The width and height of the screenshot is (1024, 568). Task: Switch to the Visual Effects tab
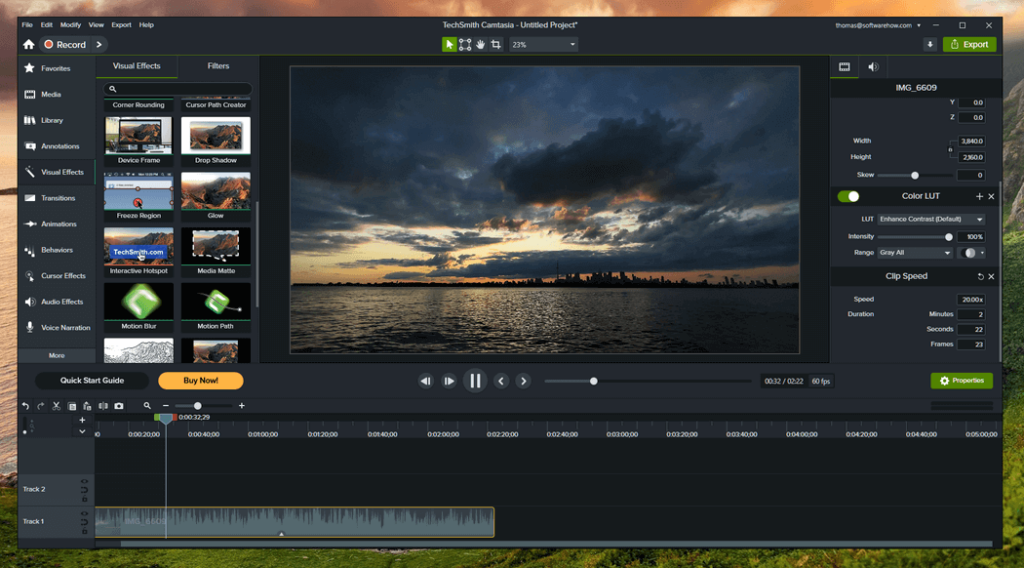point(136,66)
